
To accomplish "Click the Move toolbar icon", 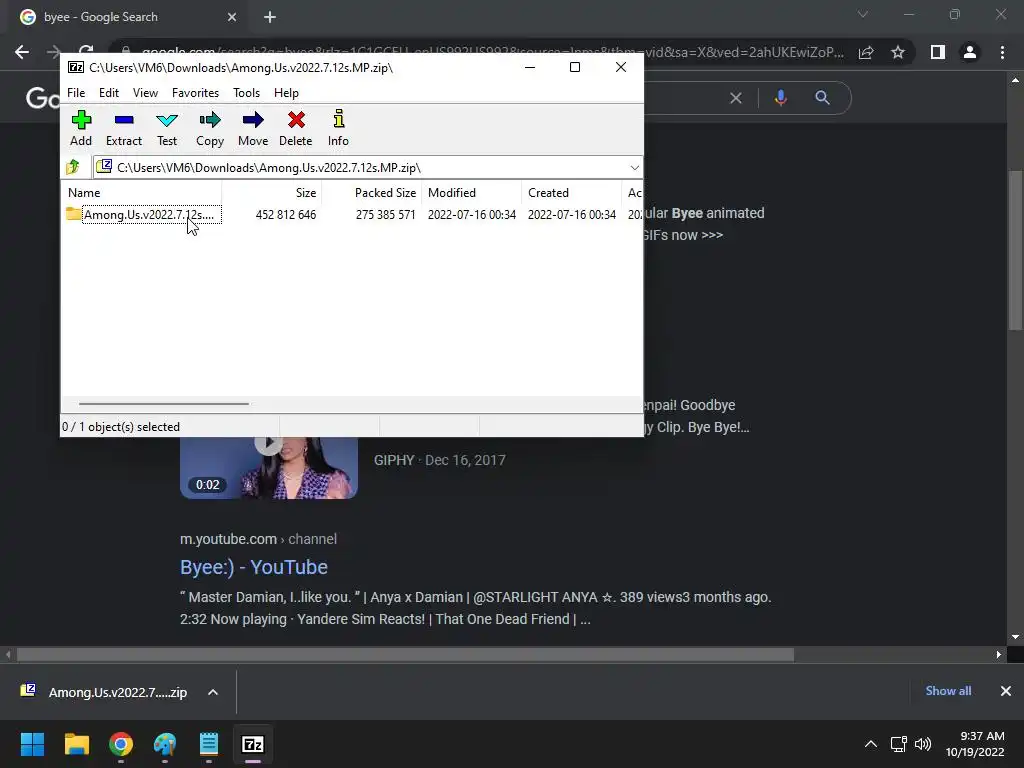I will [253, 128].
